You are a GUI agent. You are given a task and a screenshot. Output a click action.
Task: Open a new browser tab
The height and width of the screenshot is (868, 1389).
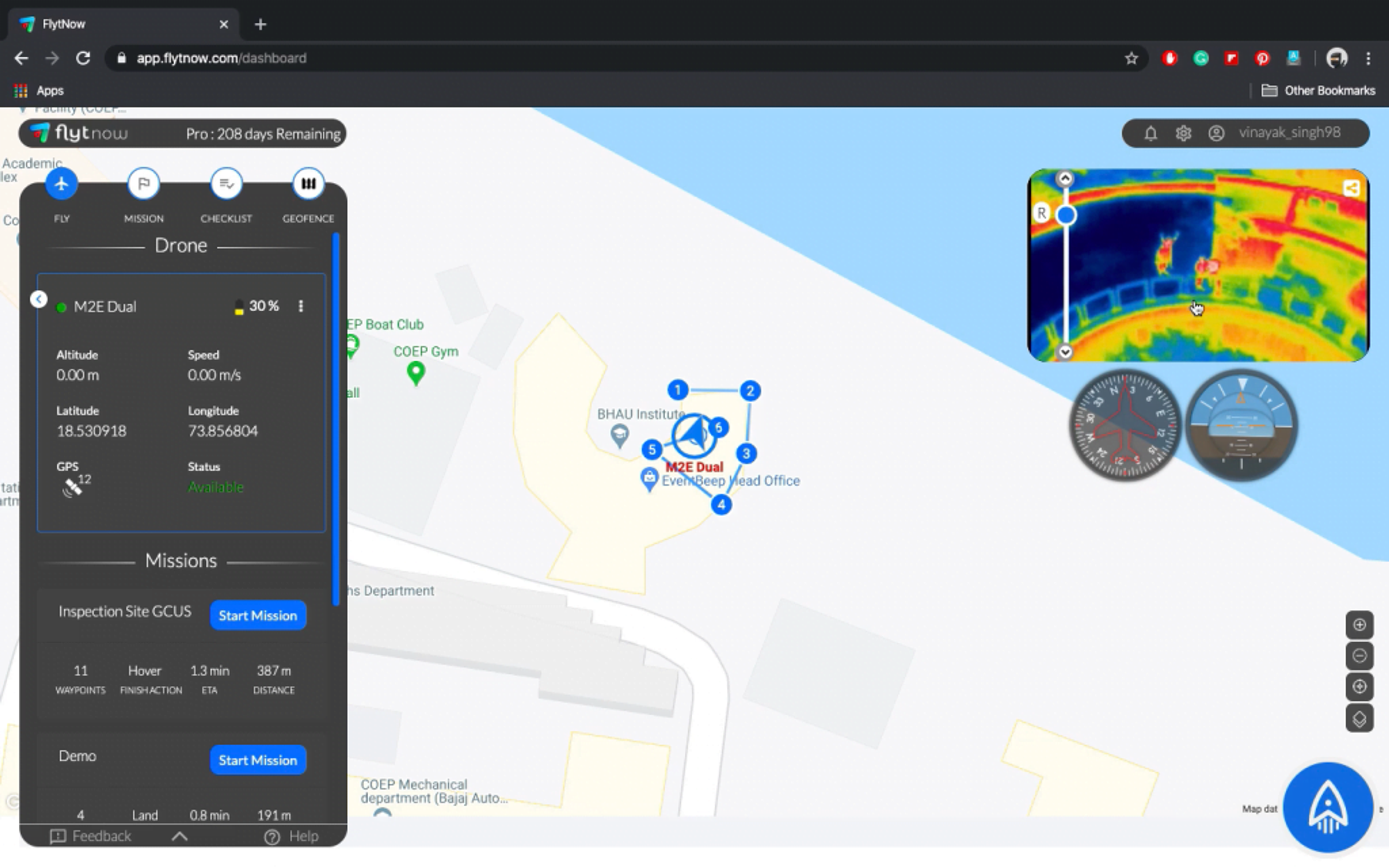click(x=260, y=24)
